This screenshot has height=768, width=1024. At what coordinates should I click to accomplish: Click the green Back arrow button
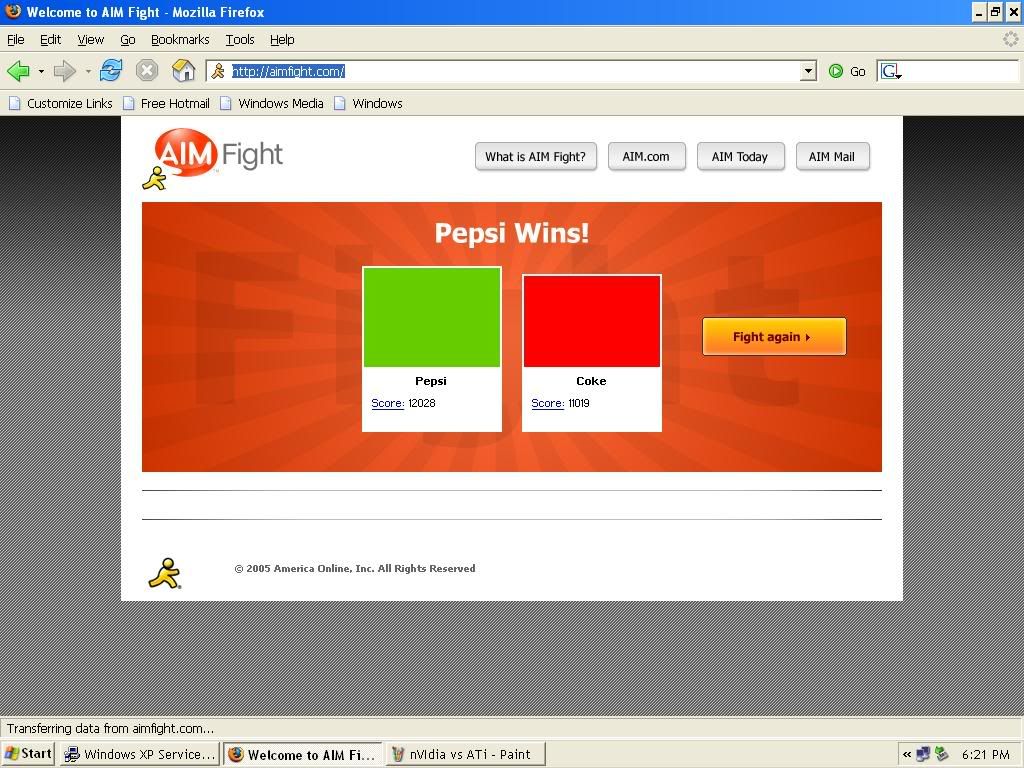[x=18, y=71]
